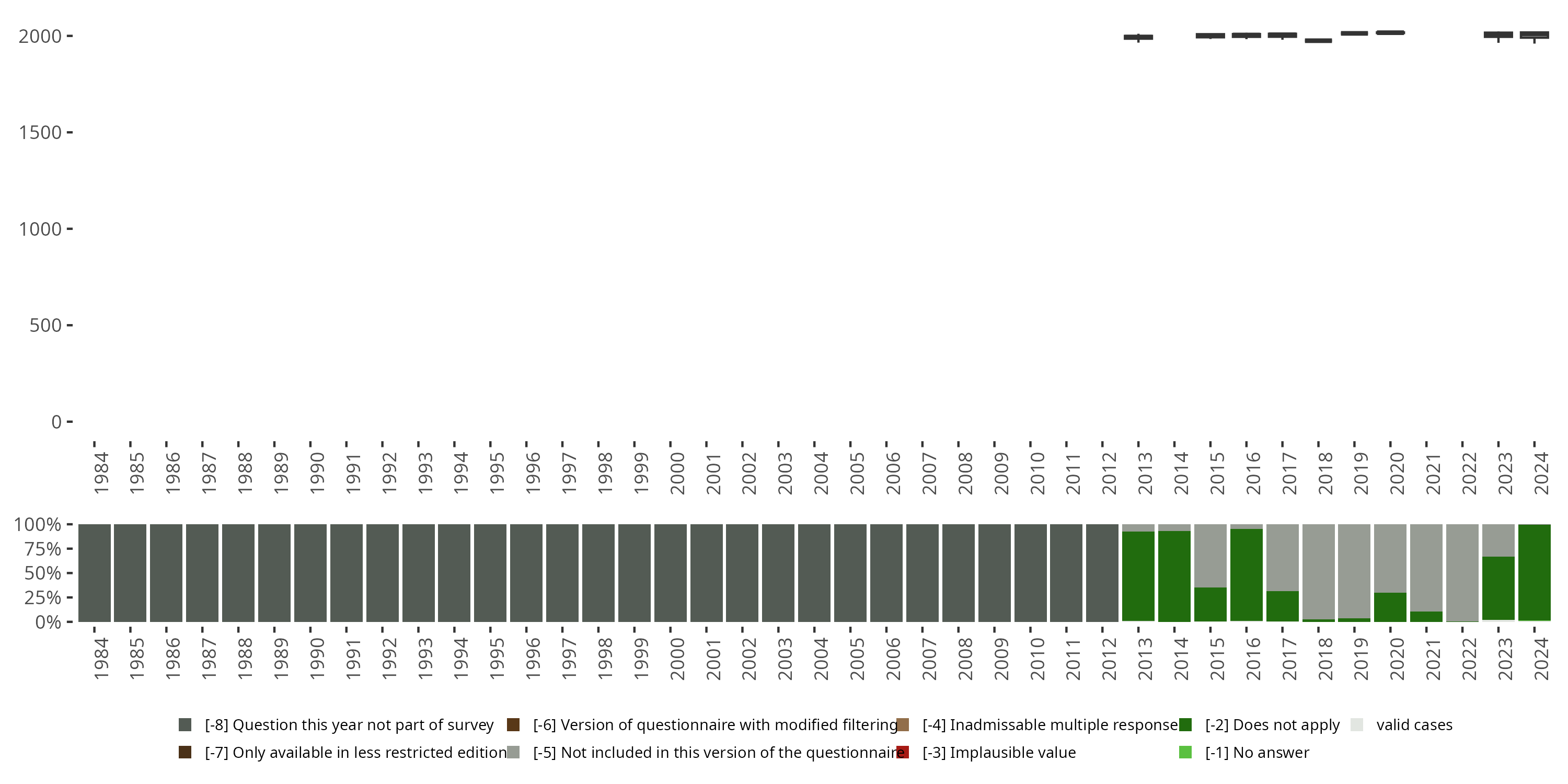This screenshot has height=784, width=1568.
Task: Click the fully green 2024 stacked bar
Action: tap(1535, 572)
